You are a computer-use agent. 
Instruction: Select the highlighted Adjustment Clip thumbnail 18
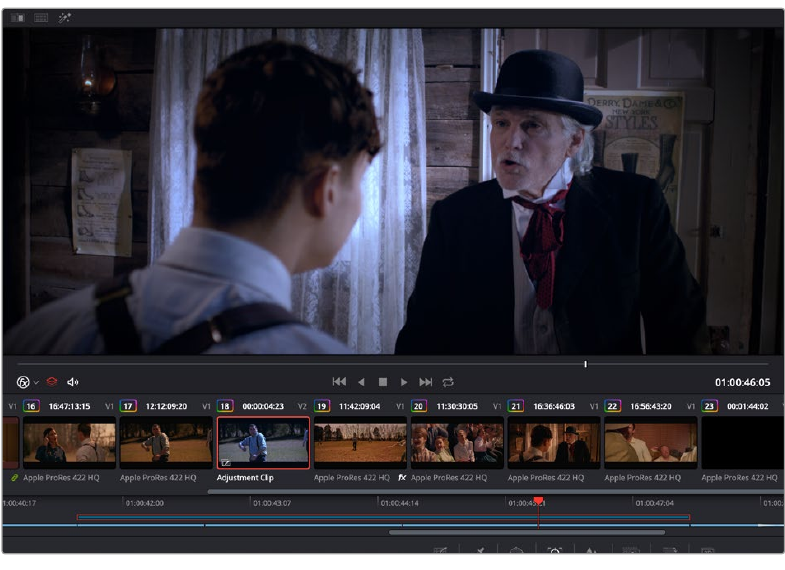263,443
